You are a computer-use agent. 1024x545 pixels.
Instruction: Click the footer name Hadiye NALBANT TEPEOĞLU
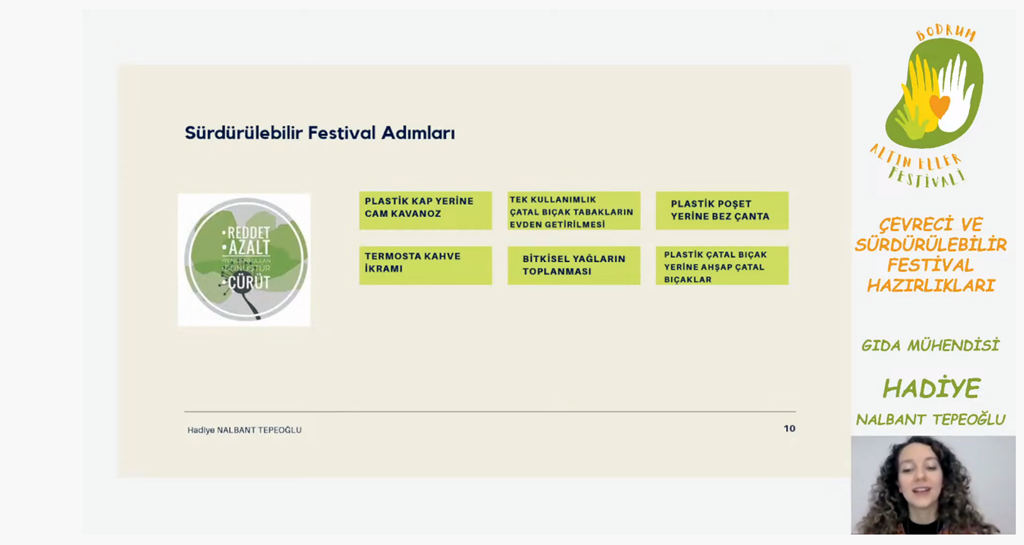click(x=244, y=430)
